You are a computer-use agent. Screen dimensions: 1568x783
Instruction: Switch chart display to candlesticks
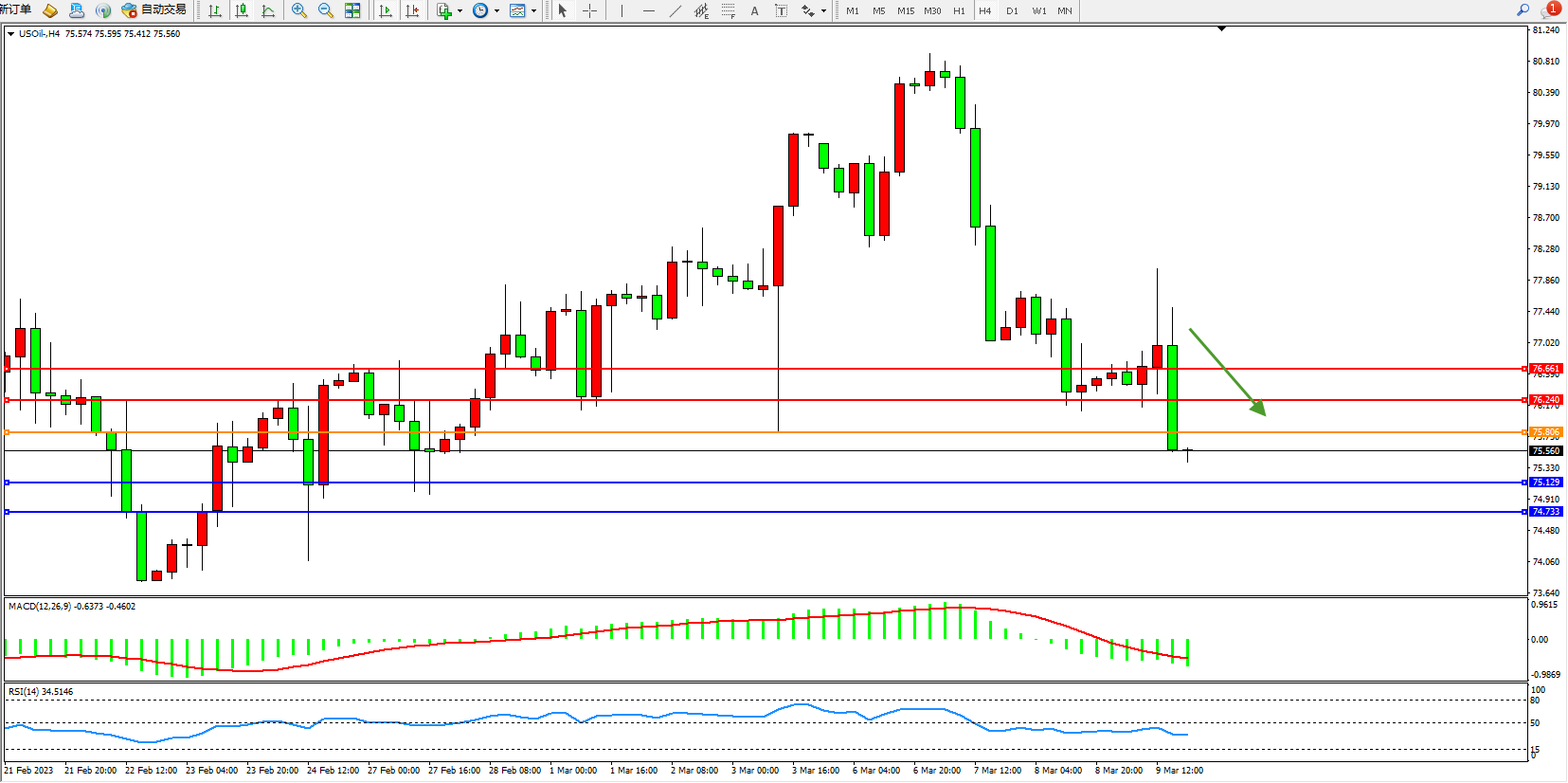click(242, 10)
